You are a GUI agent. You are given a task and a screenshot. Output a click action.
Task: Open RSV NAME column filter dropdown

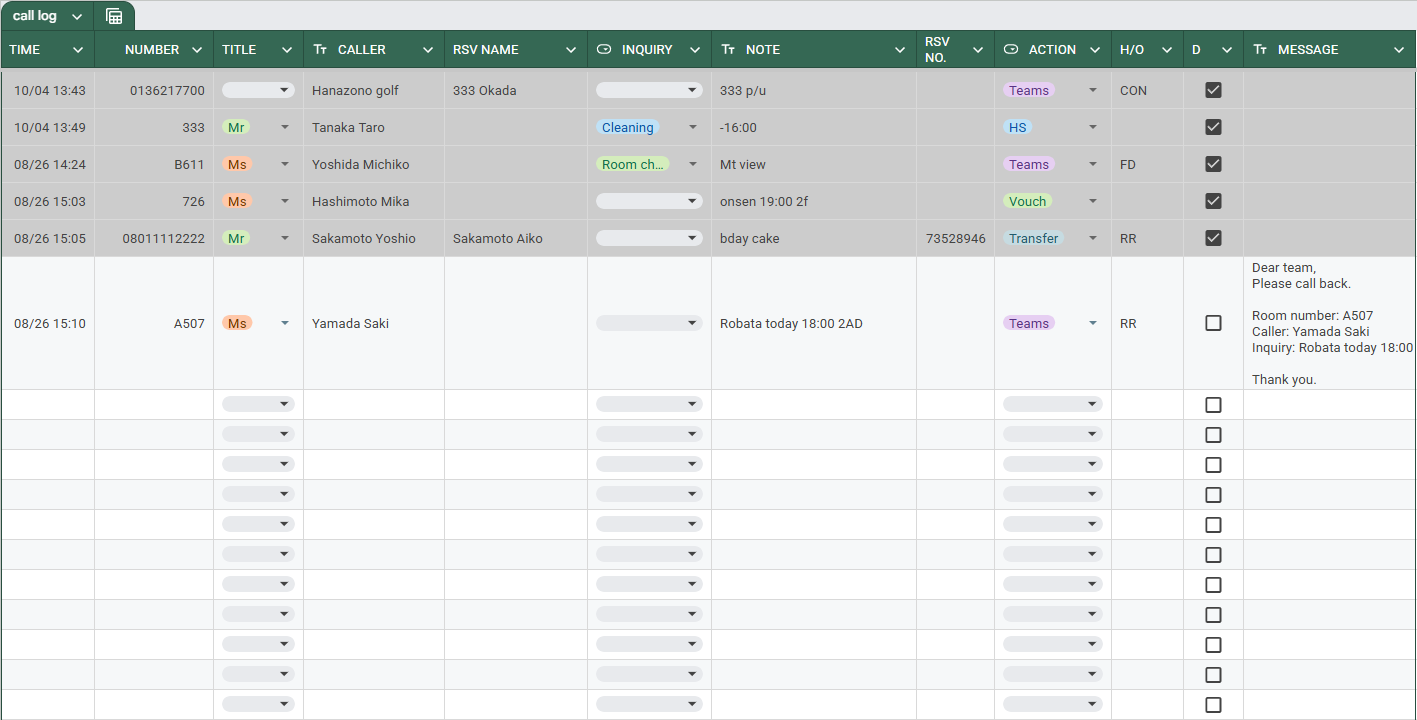point(571,50)
